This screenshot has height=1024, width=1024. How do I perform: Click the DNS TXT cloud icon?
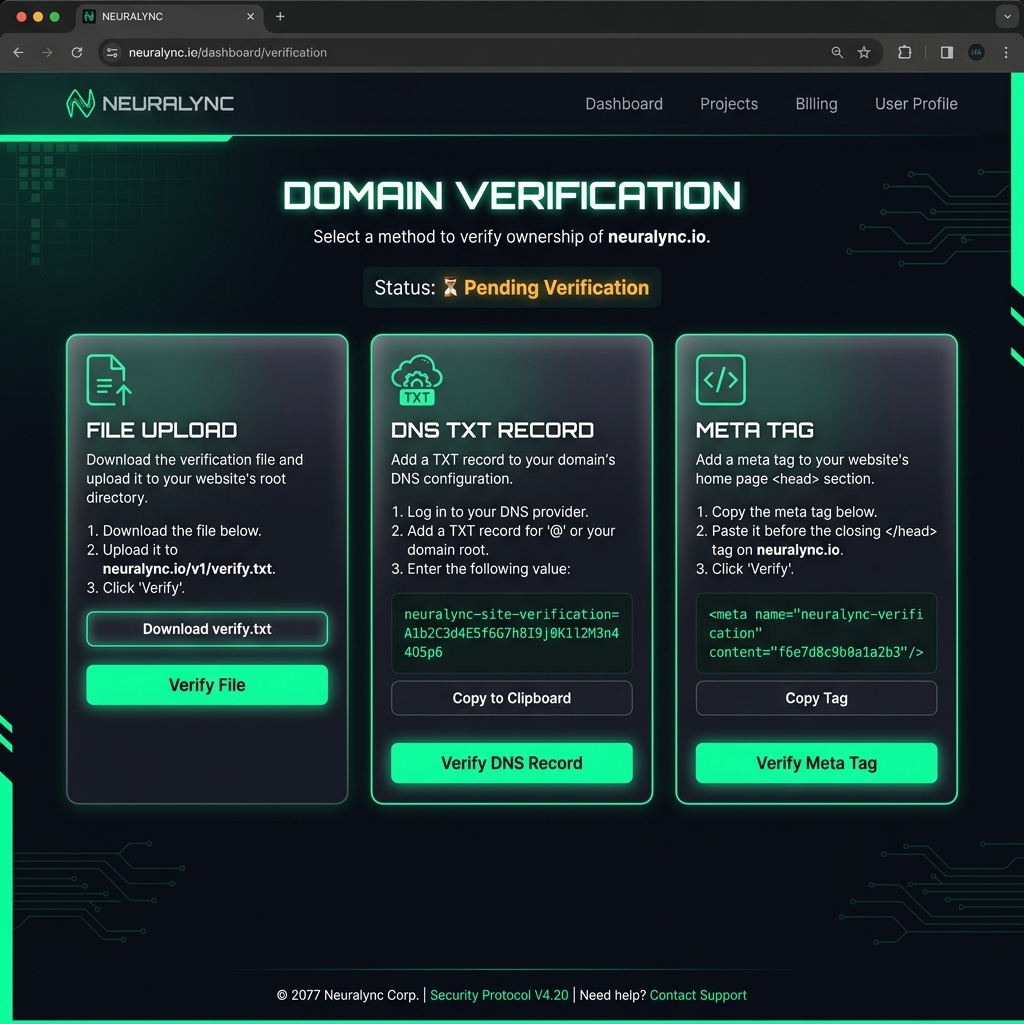[x=416, y=381]
